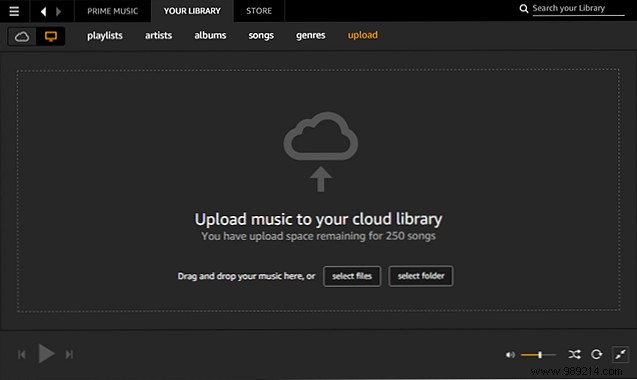The height and width of the screenshot is (380, 637).
Task: Focus the Search your Library field
Action: (x=578, y=9)
